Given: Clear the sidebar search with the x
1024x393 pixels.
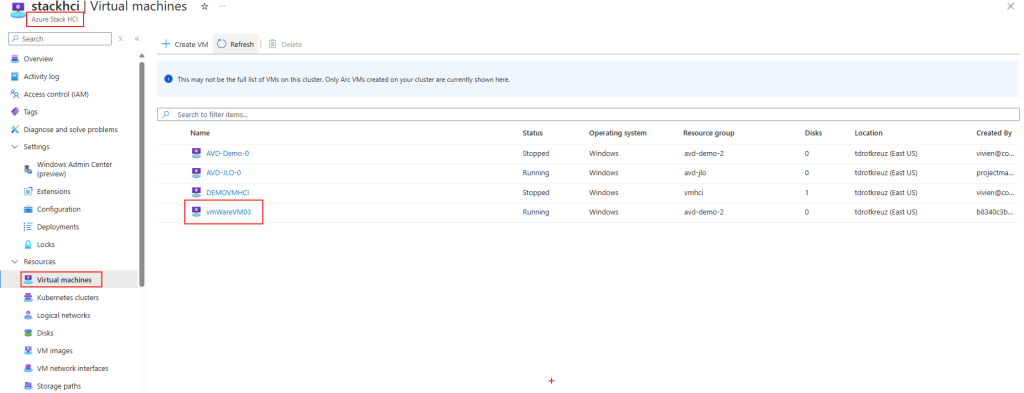Looking at the screenshot, I should (x=121, y=39).
